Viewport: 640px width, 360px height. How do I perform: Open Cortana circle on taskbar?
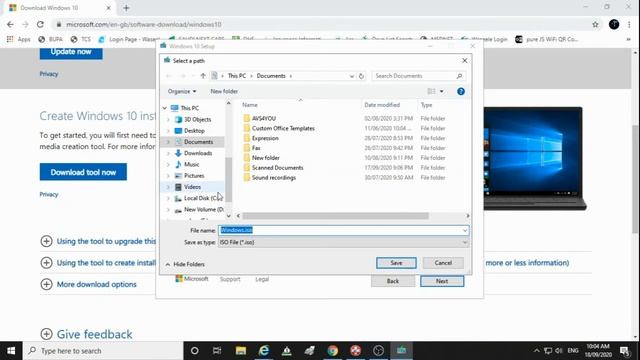(195, 351)
